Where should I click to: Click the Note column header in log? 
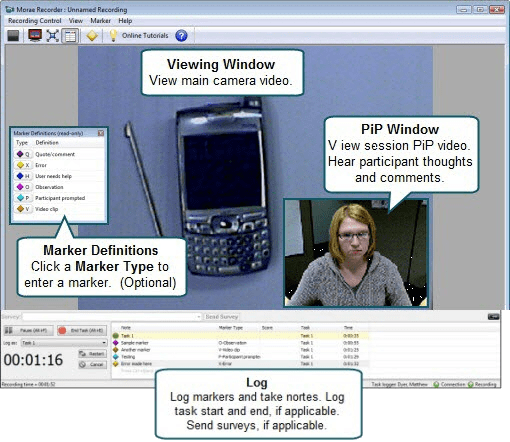click(126, 328)
